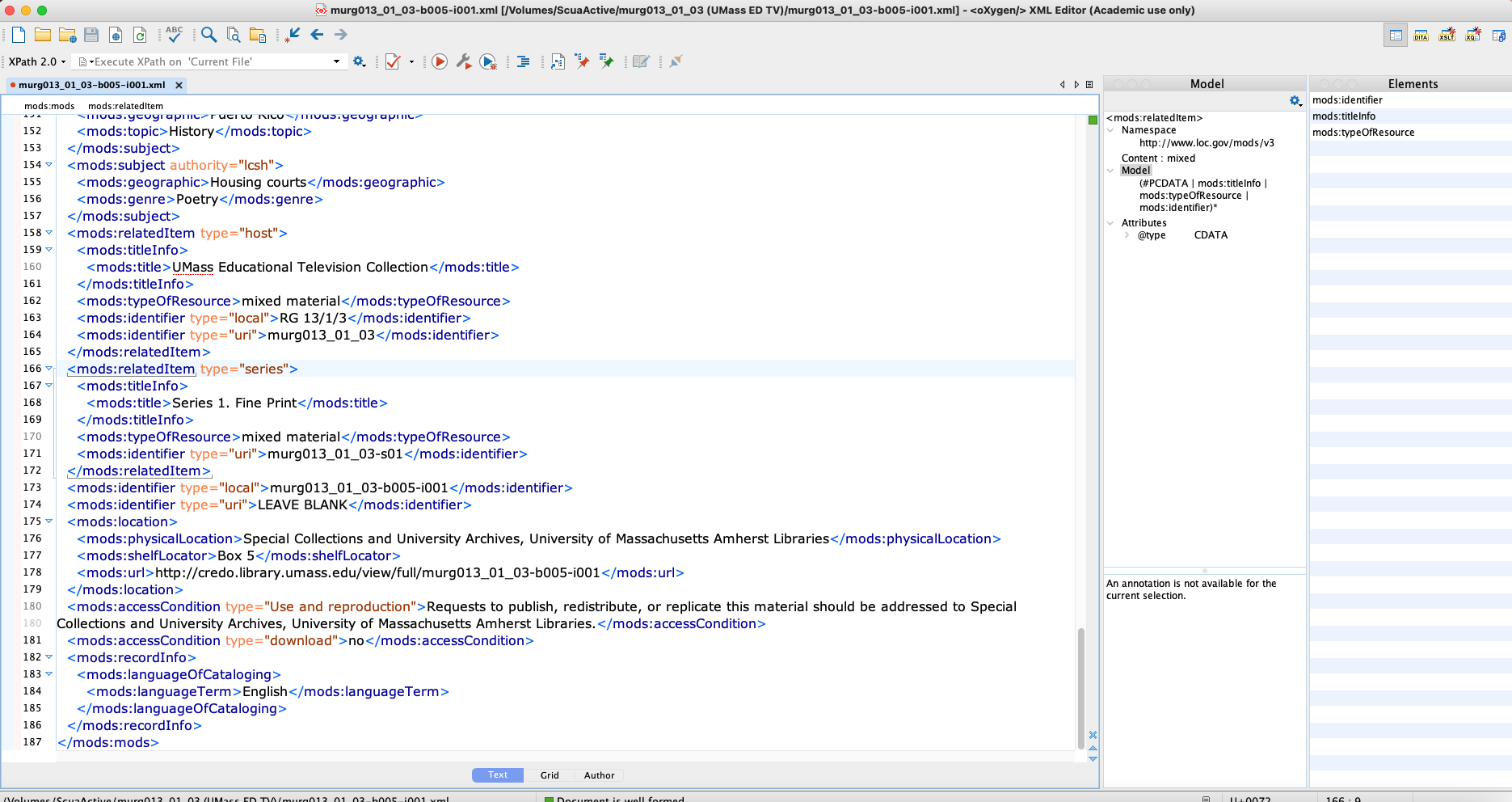This screenshot has height=802, width=1512.
Task: Click the Validate red checkmark icon
Action: tap(393, 61)
